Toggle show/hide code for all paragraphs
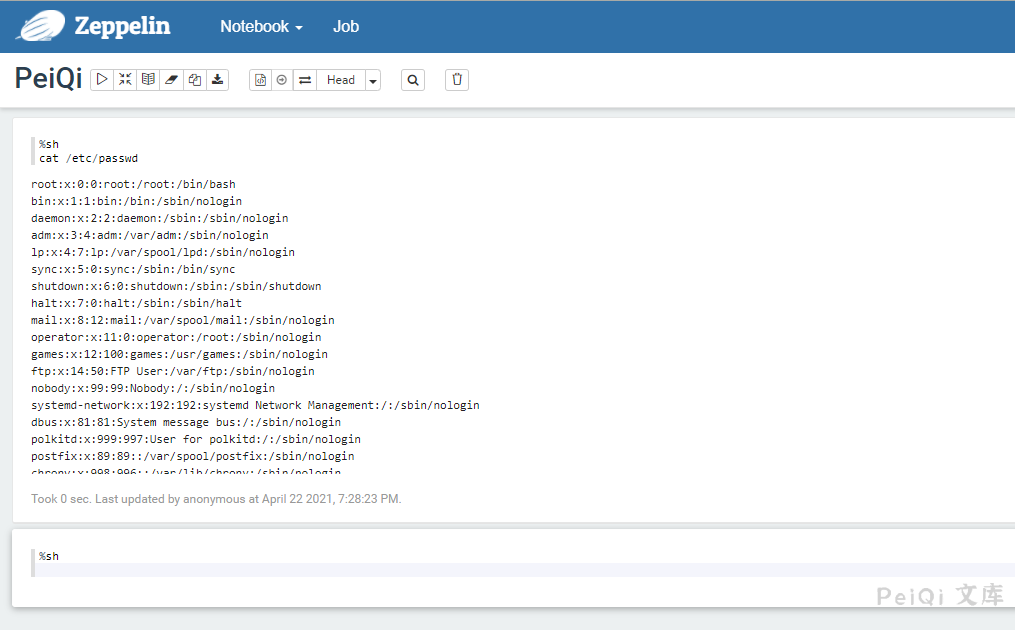The height and width of the screenshot is (630, 1015). [x=125, y=80]
